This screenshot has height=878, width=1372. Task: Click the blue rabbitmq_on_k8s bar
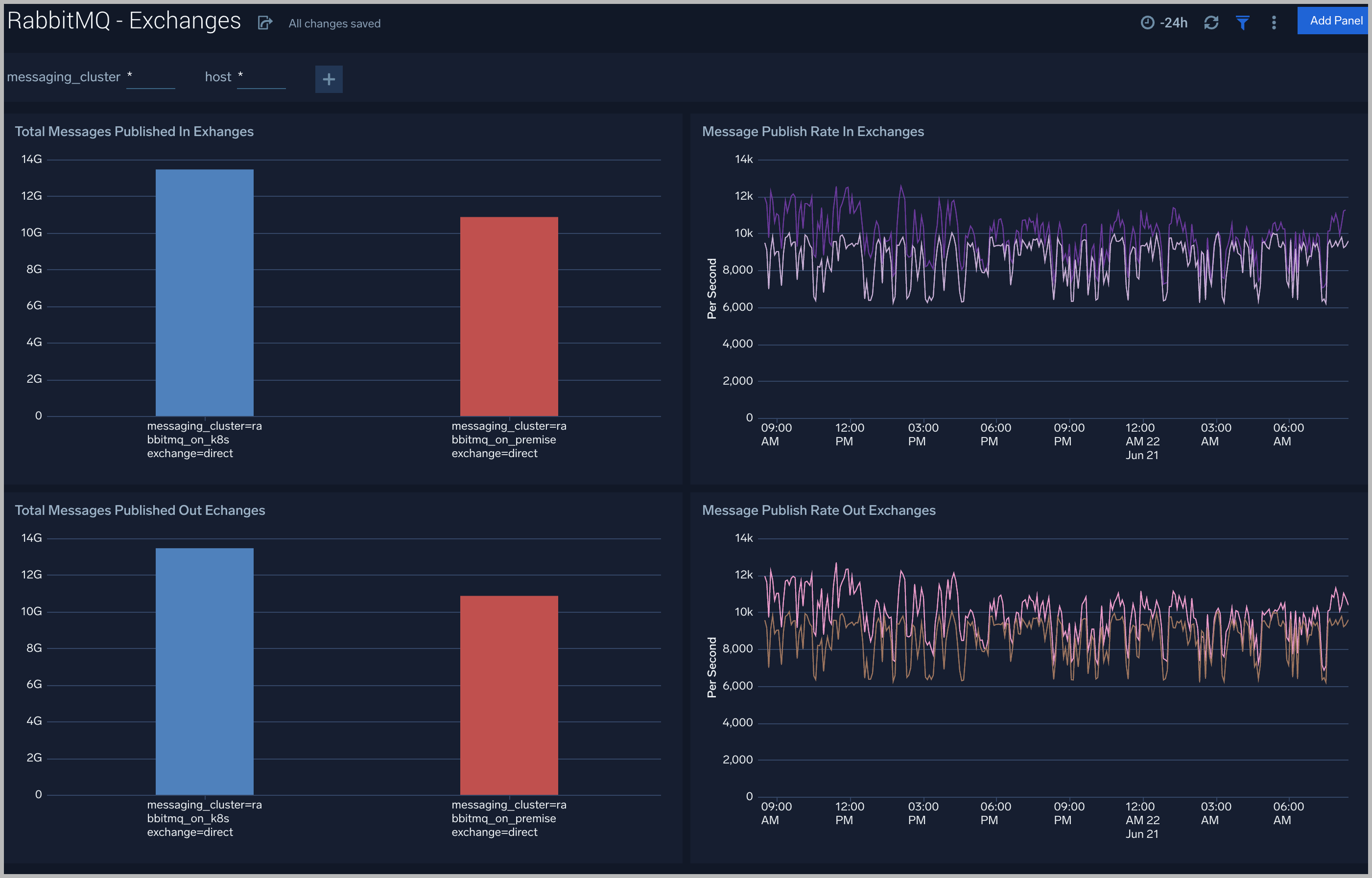[x=204, y=291]
